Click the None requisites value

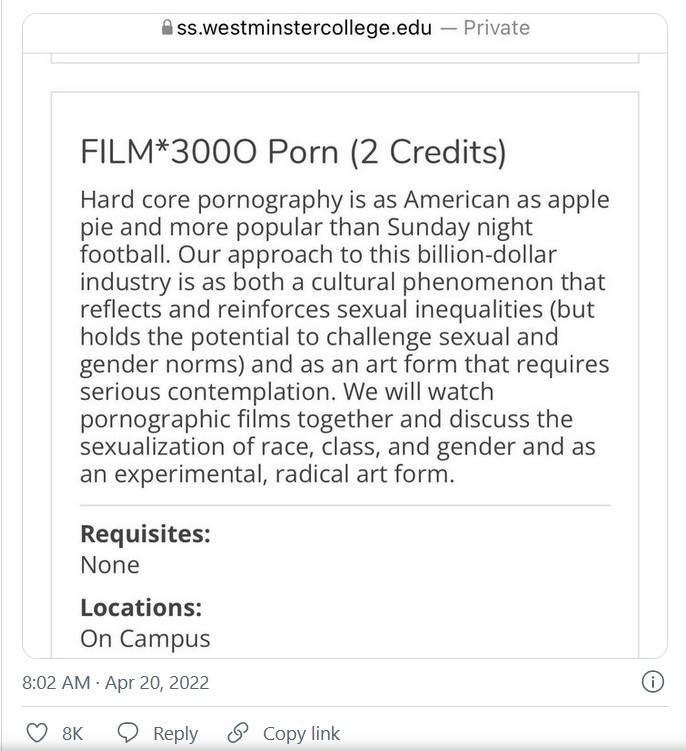110,565
